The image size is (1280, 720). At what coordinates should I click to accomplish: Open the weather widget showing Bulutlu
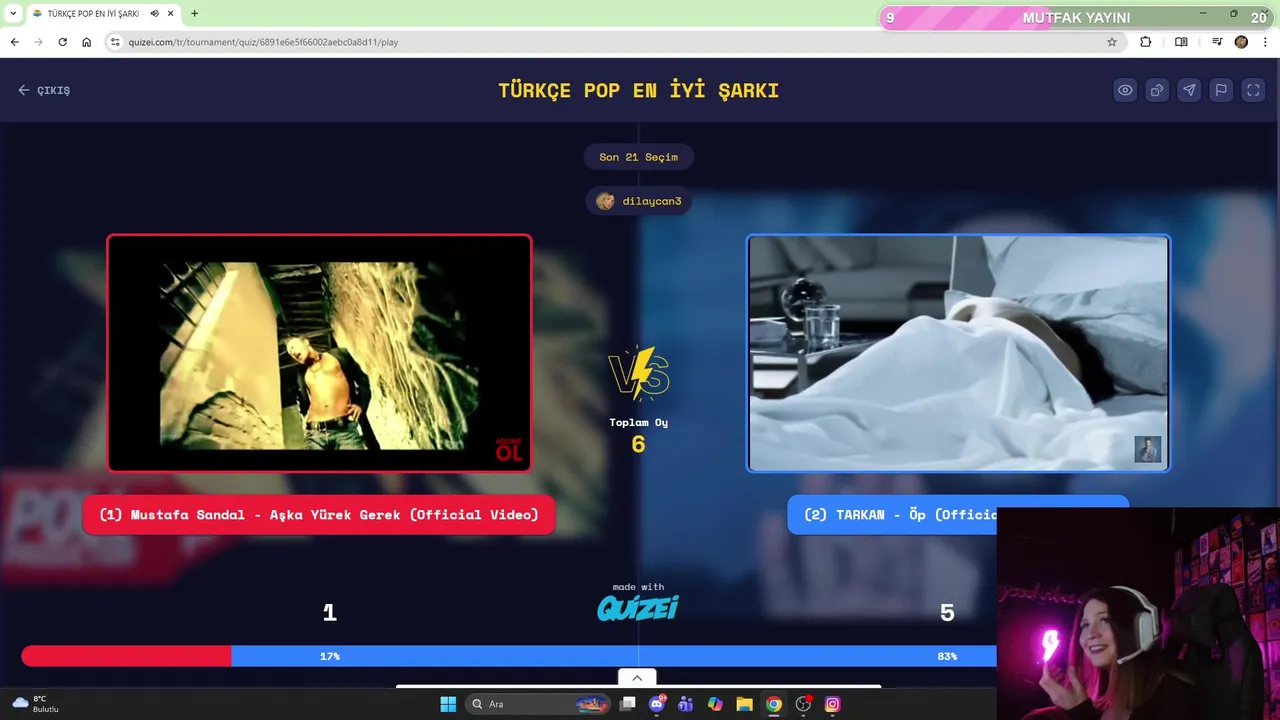click(35, 704)
